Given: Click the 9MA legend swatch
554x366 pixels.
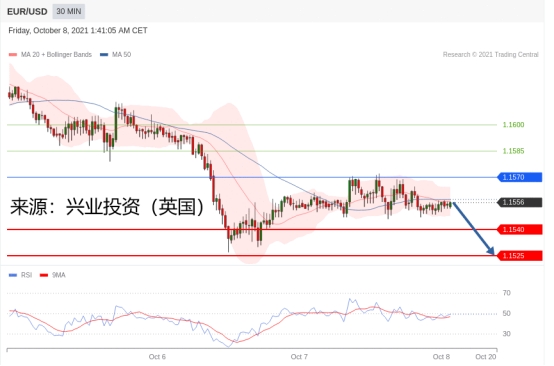Looking at the screenshot, I should pos(44,275).
